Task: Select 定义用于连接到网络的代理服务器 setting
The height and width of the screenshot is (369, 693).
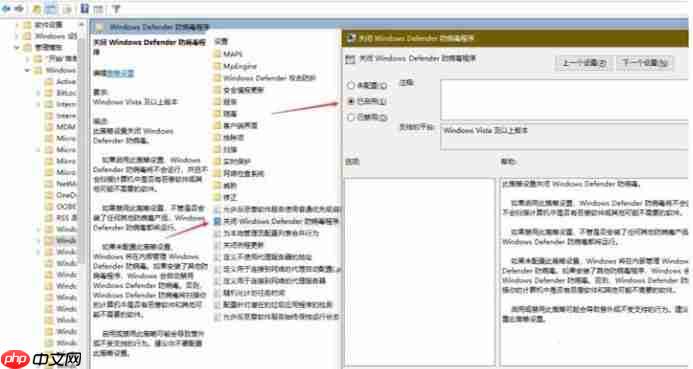Action: (274, 281)
